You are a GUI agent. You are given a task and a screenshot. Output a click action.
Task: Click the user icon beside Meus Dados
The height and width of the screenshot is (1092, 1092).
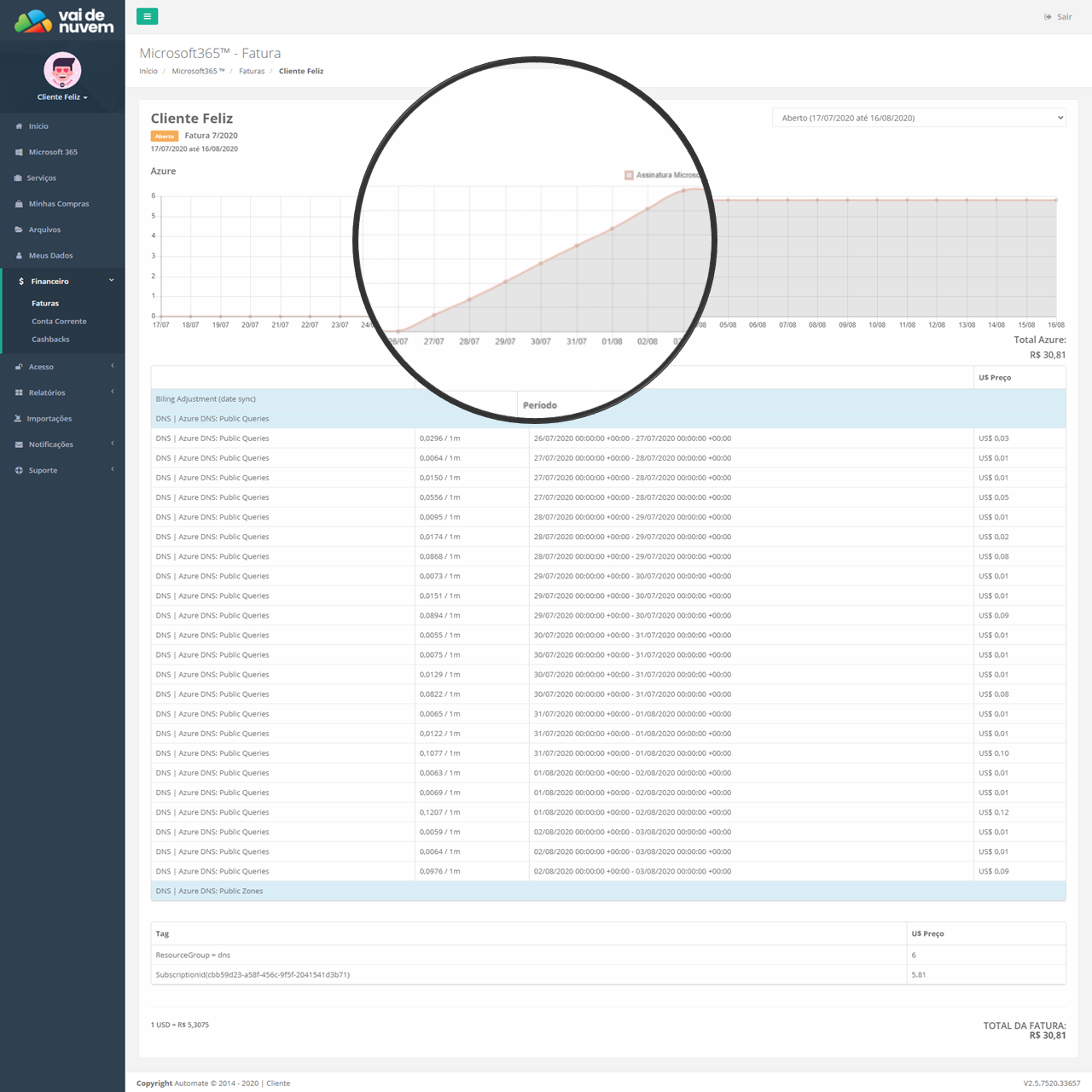coord(19,256)
